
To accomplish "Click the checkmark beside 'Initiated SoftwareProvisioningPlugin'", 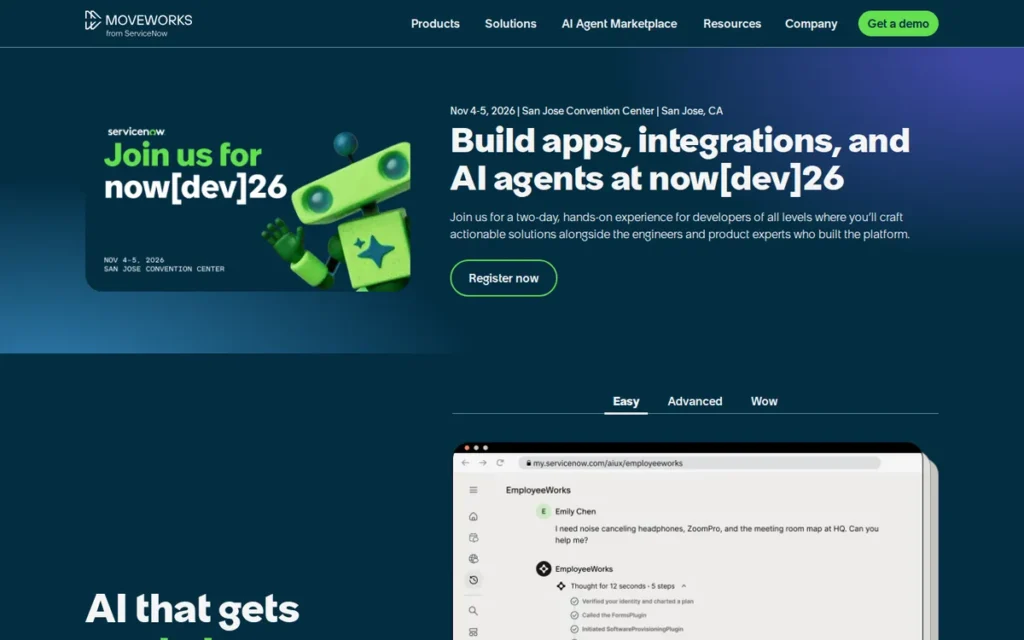I will [574, 629].
